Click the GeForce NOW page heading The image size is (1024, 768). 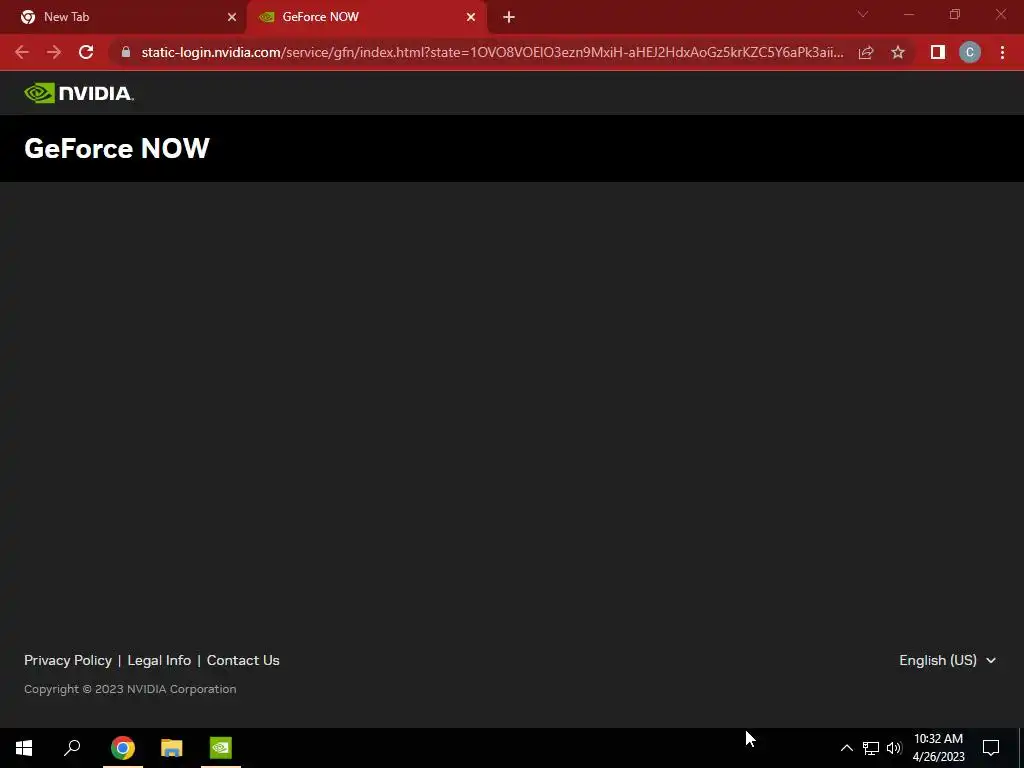(x=117, y=148)
